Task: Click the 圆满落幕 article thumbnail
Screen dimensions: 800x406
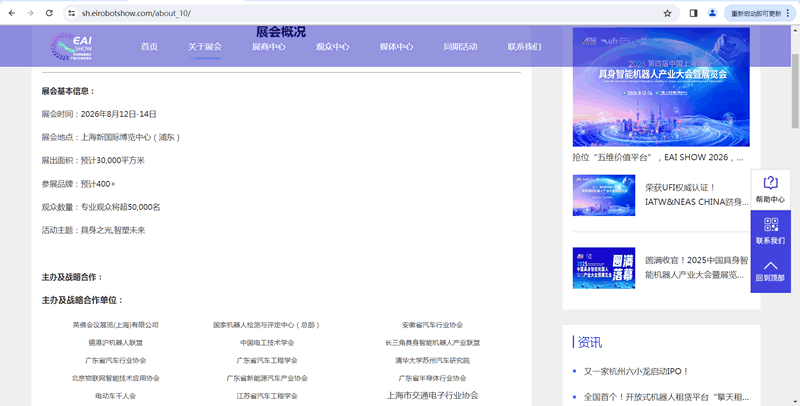Action: click(603, 267)
